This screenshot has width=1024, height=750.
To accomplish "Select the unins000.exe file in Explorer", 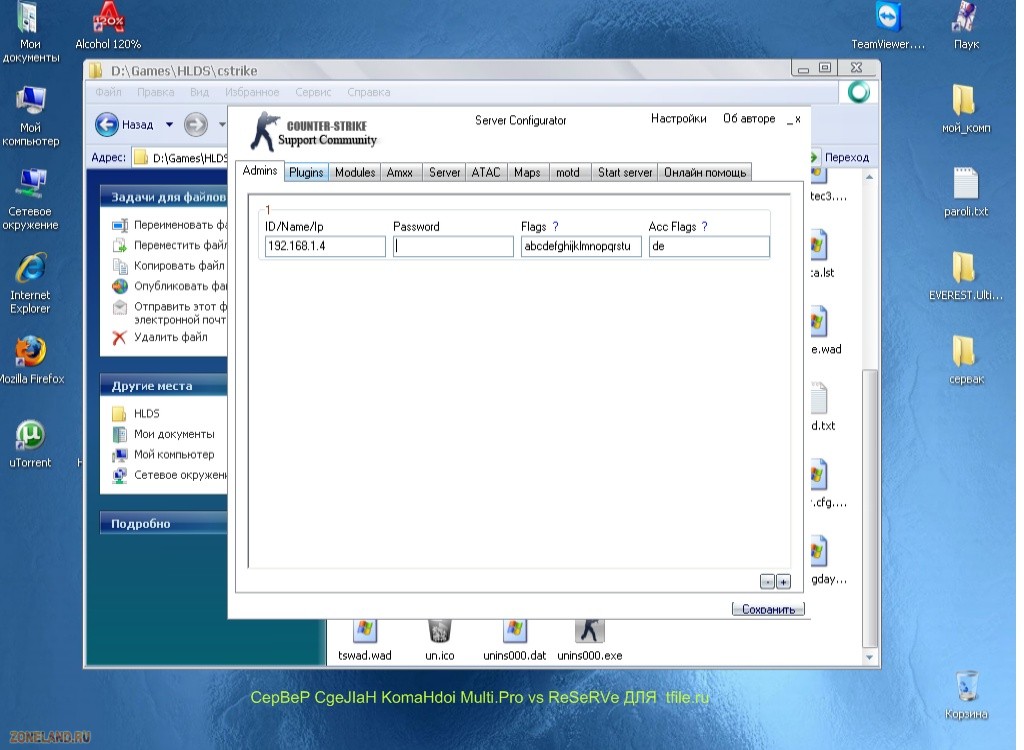I will coord(590,641).
